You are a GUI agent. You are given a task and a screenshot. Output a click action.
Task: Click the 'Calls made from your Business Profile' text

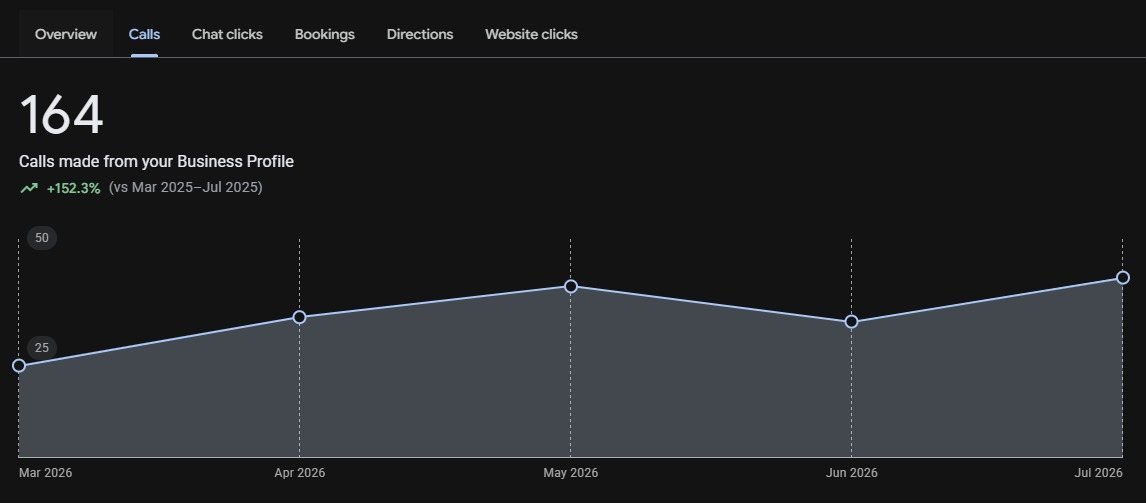(x=156, y=162)
